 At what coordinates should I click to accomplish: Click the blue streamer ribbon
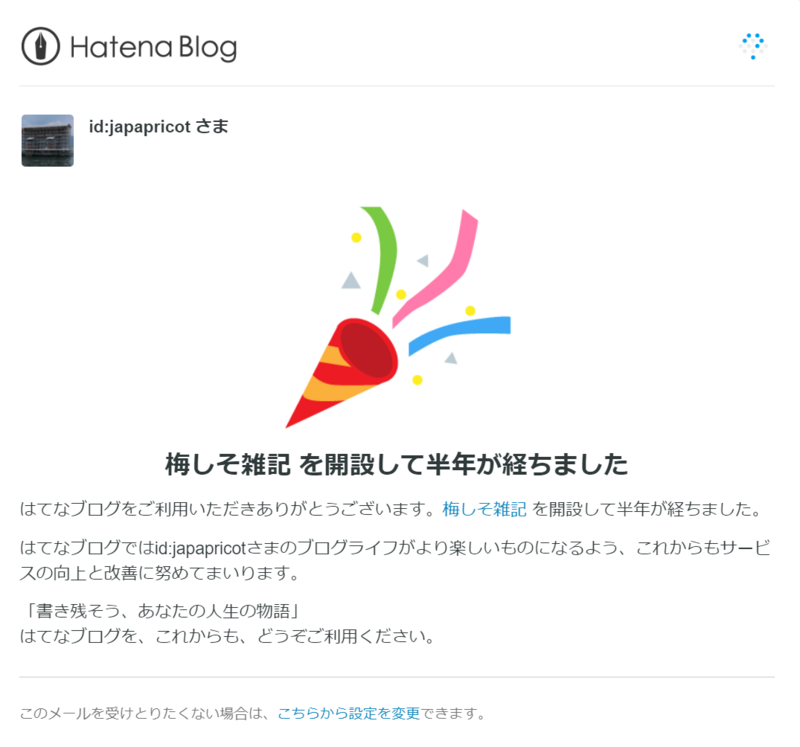pos(459,335)
